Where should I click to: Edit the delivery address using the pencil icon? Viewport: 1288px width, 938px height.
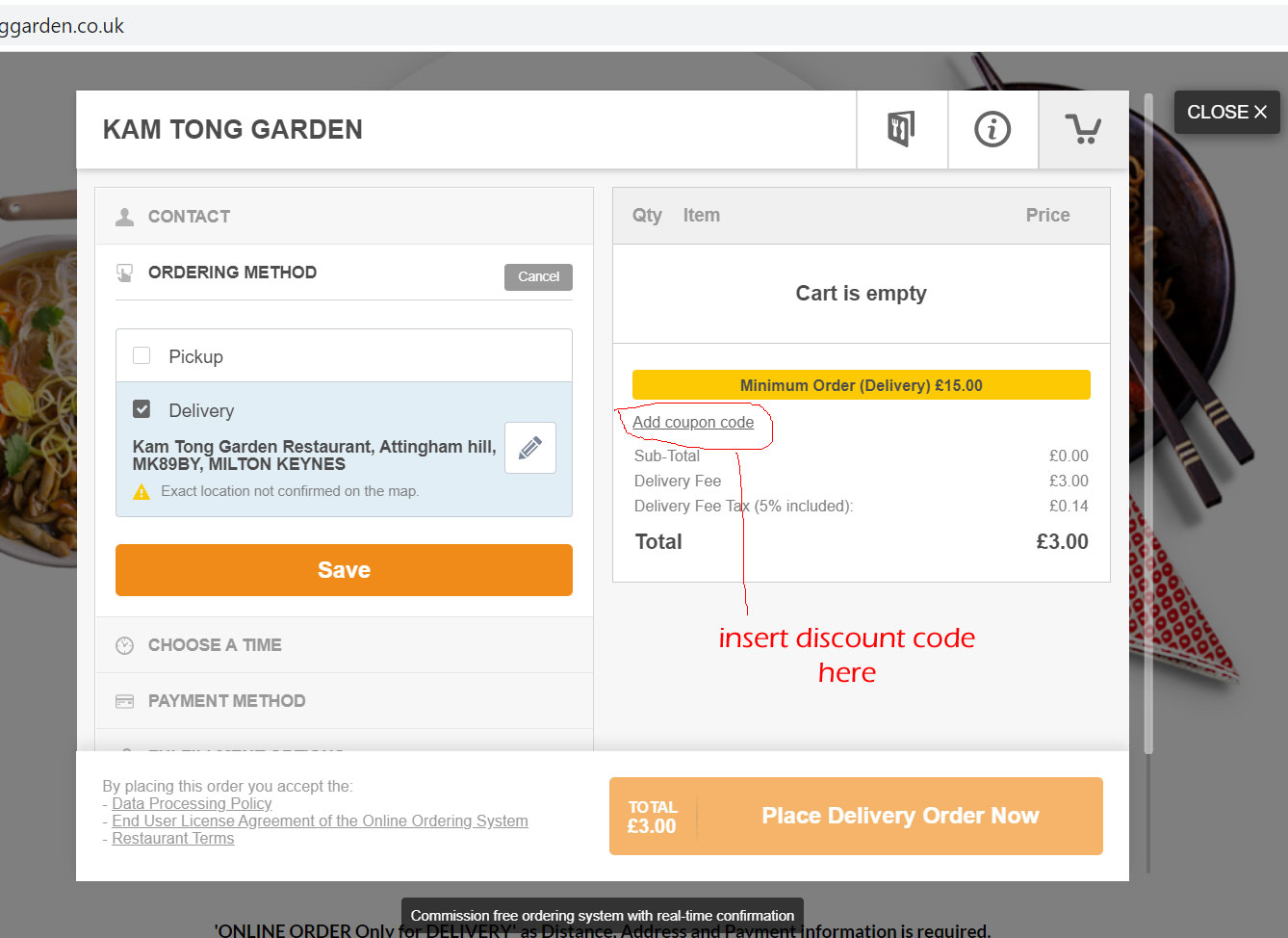coord(529,447)
